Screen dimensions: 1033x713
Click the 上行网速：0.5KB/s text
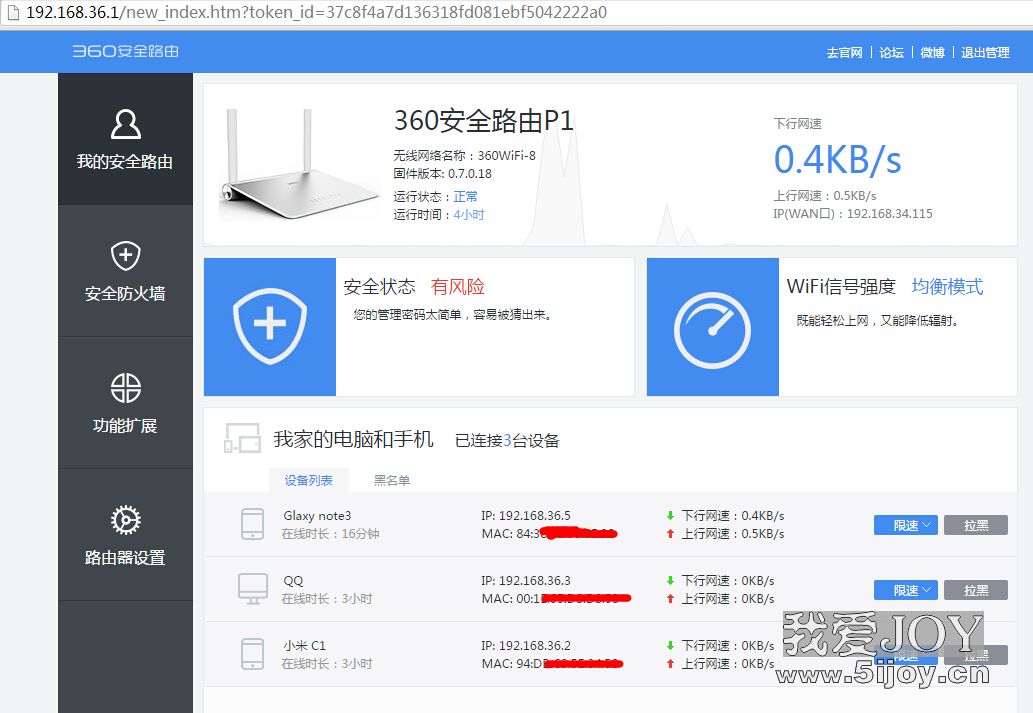(825, 196)
